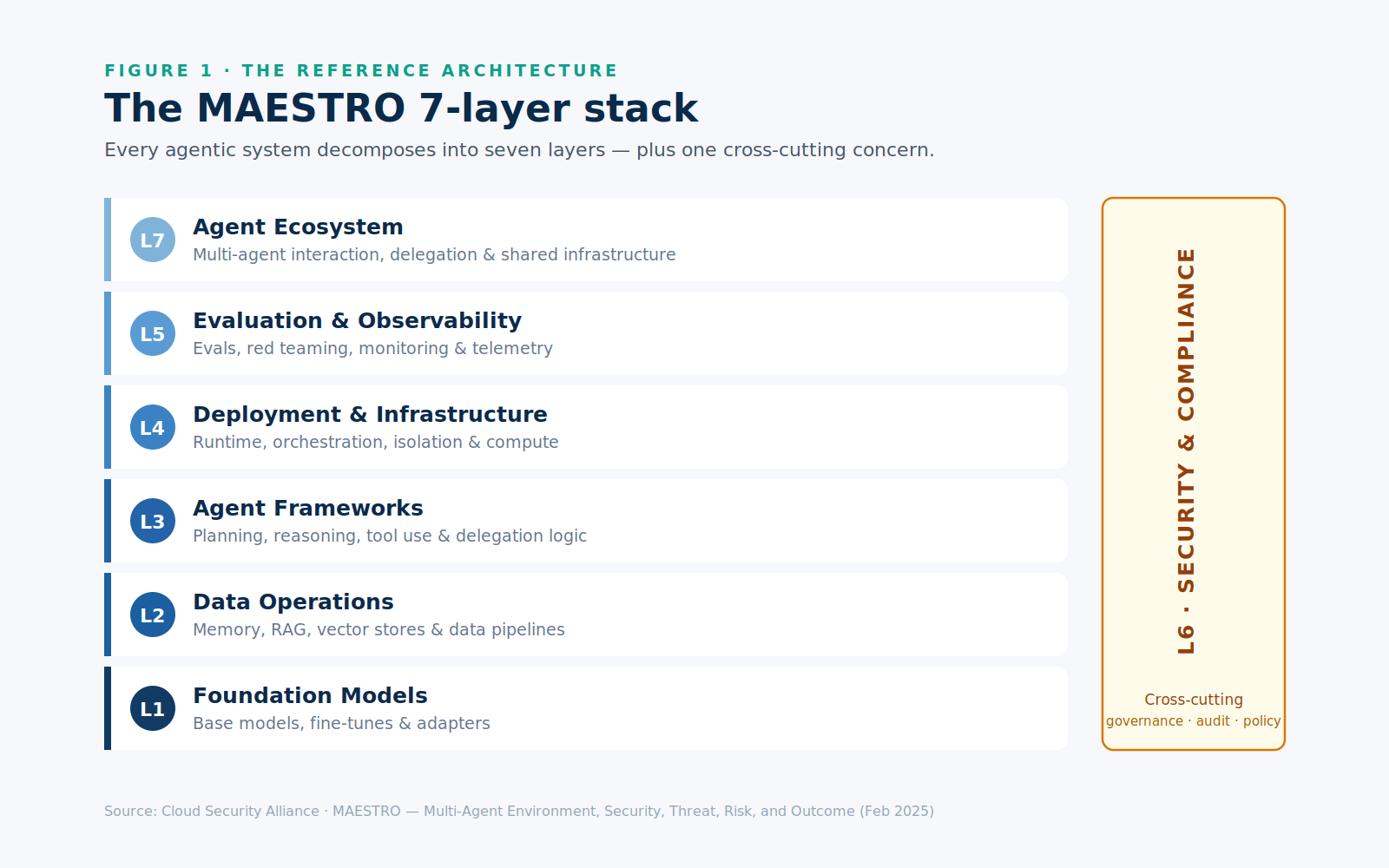Click the L7 circle badge
Viewport: 1389px width, 868px height.
(x=153, y=240)
